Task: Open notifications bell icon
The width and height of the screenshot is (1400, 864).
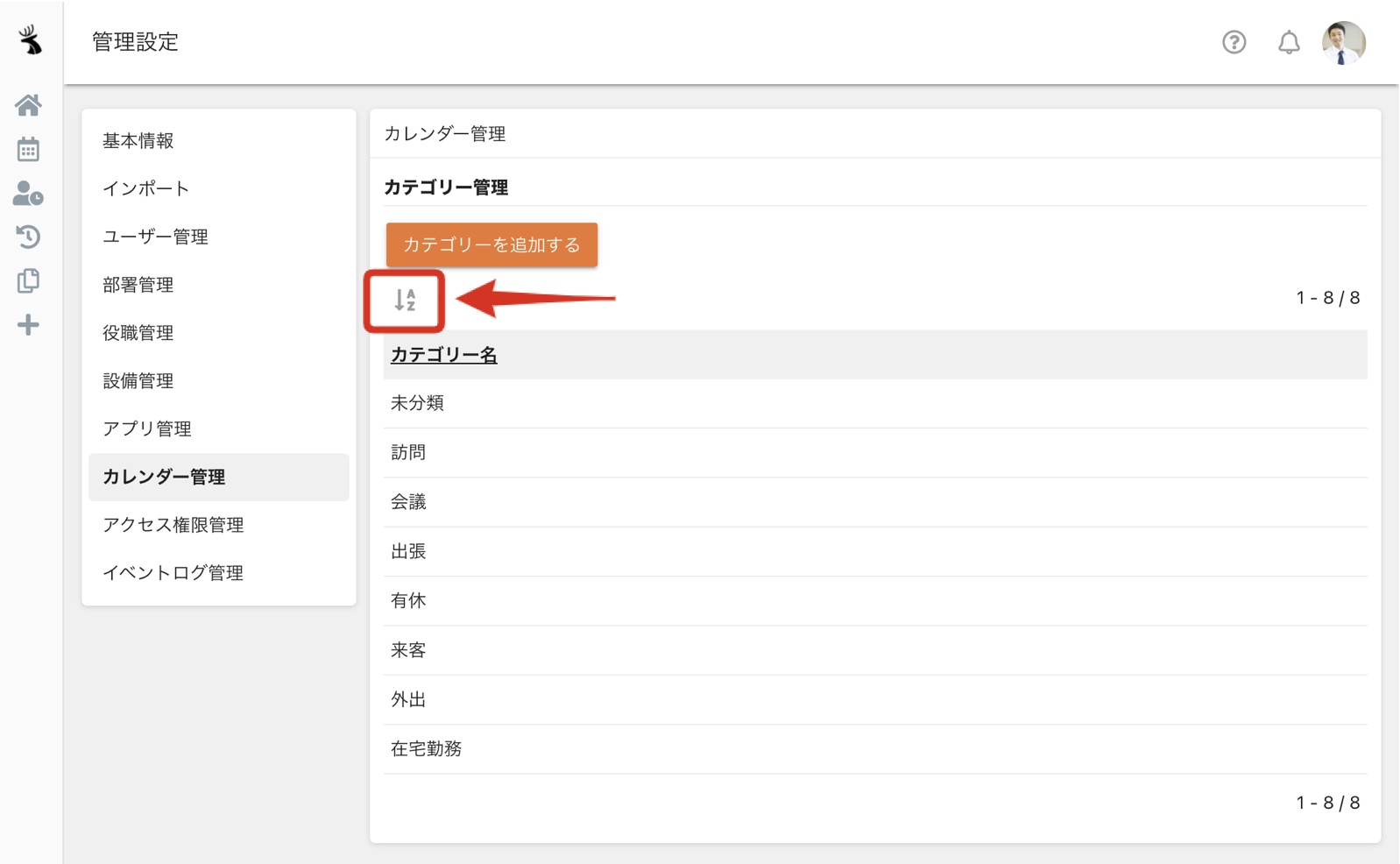Action: coord(1288,42)
